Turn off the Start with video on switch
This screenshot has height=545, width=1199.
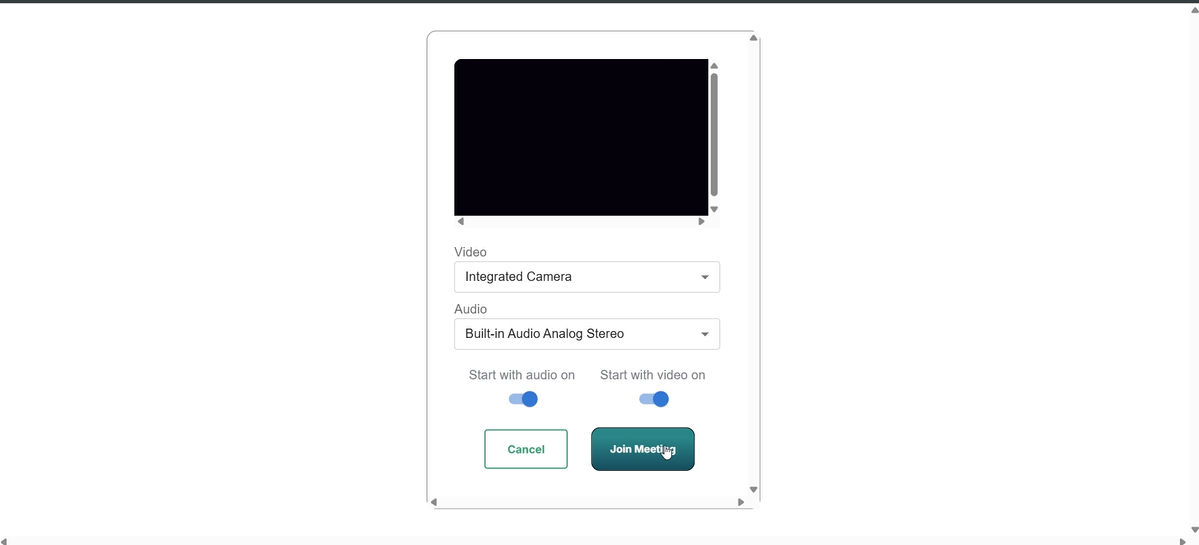(653, 399)
